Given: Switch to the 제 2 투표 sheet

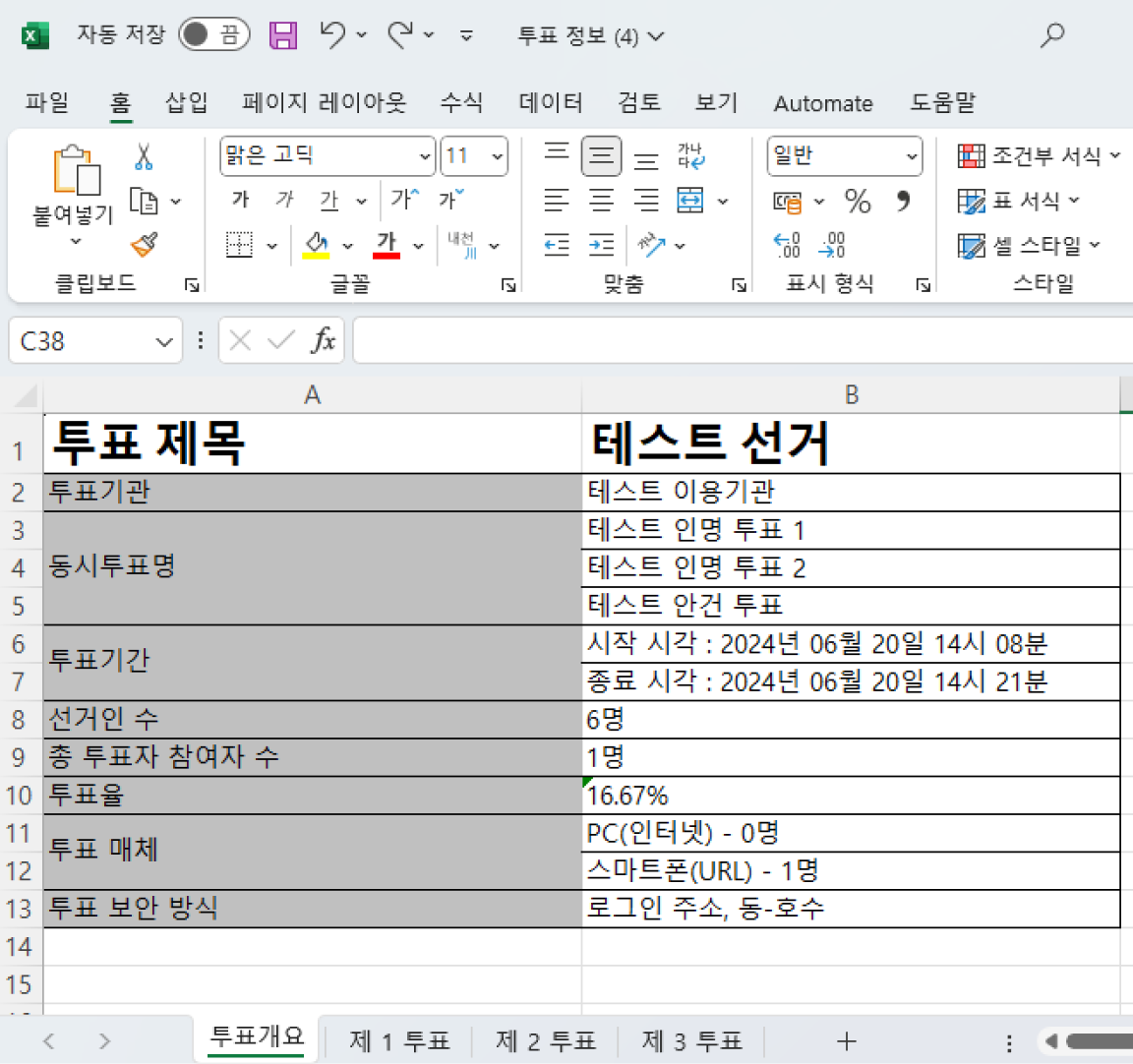Looking at the screenshot, I should tap(545, 1041).
